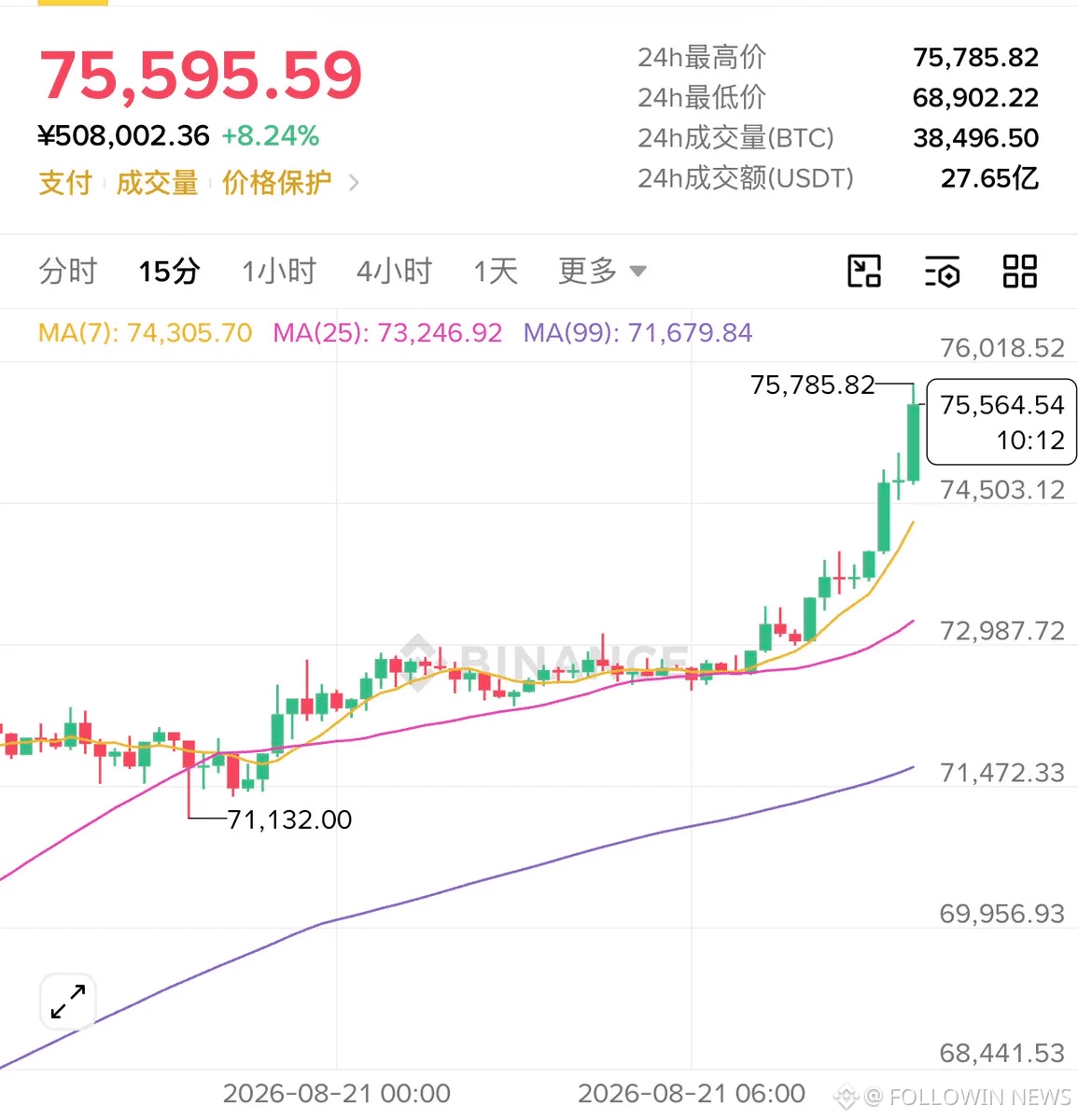
Task: Tap the 24h成交额(USDT) label
Action: 746,178
